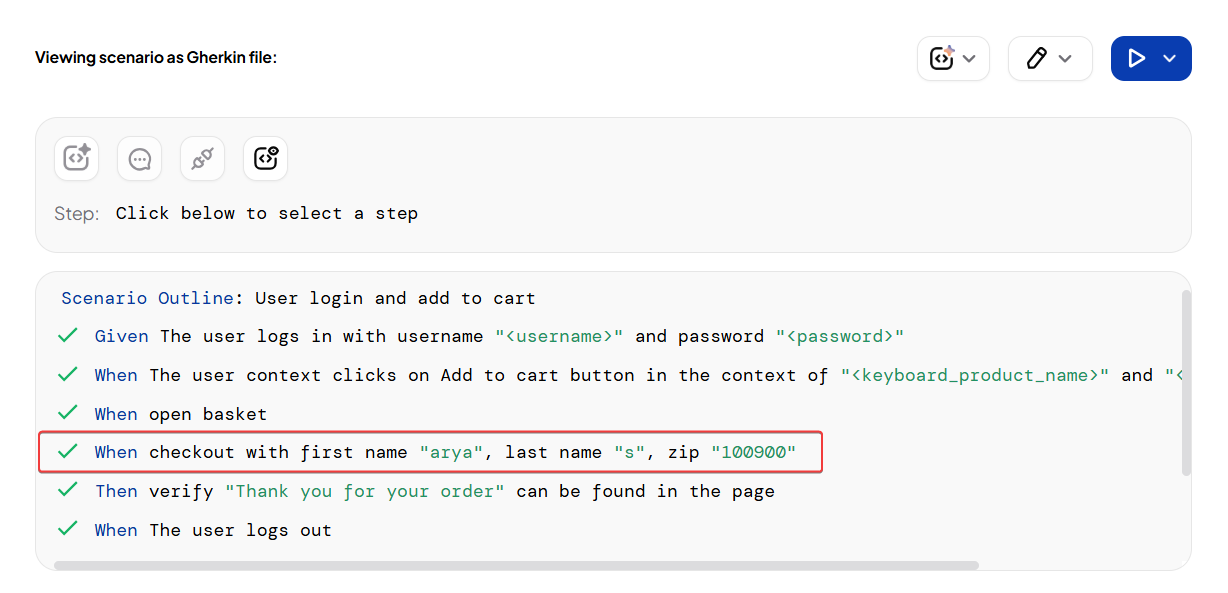This screenshot has width=1228, height=593.
Task: Click the green checkmark beside the Given step
Action: coord(68,336)
